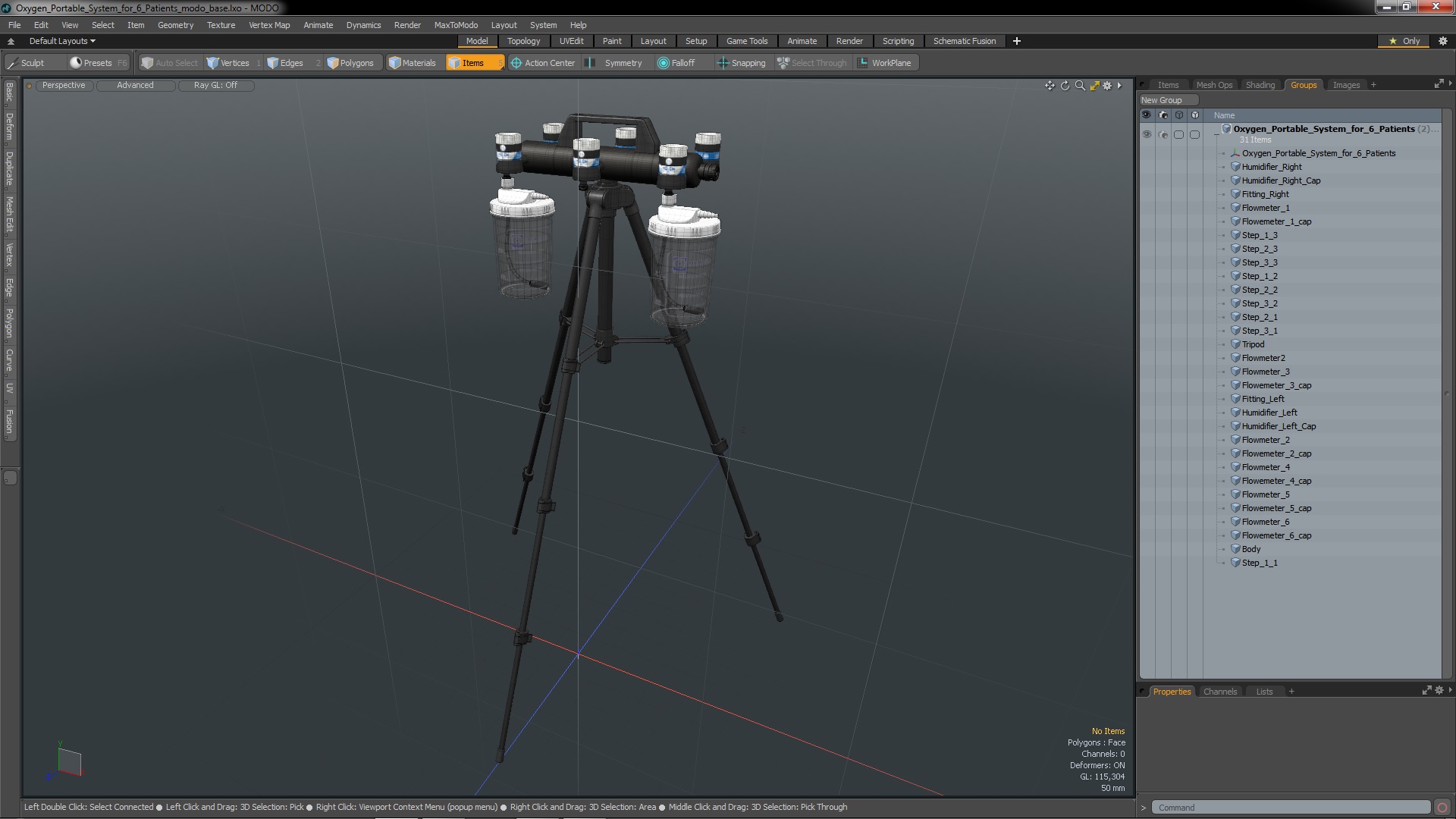Viewport: 1456px width, 819px height.
Task: Switch to the UVEdit layout tab
Action: pos(571,41)
